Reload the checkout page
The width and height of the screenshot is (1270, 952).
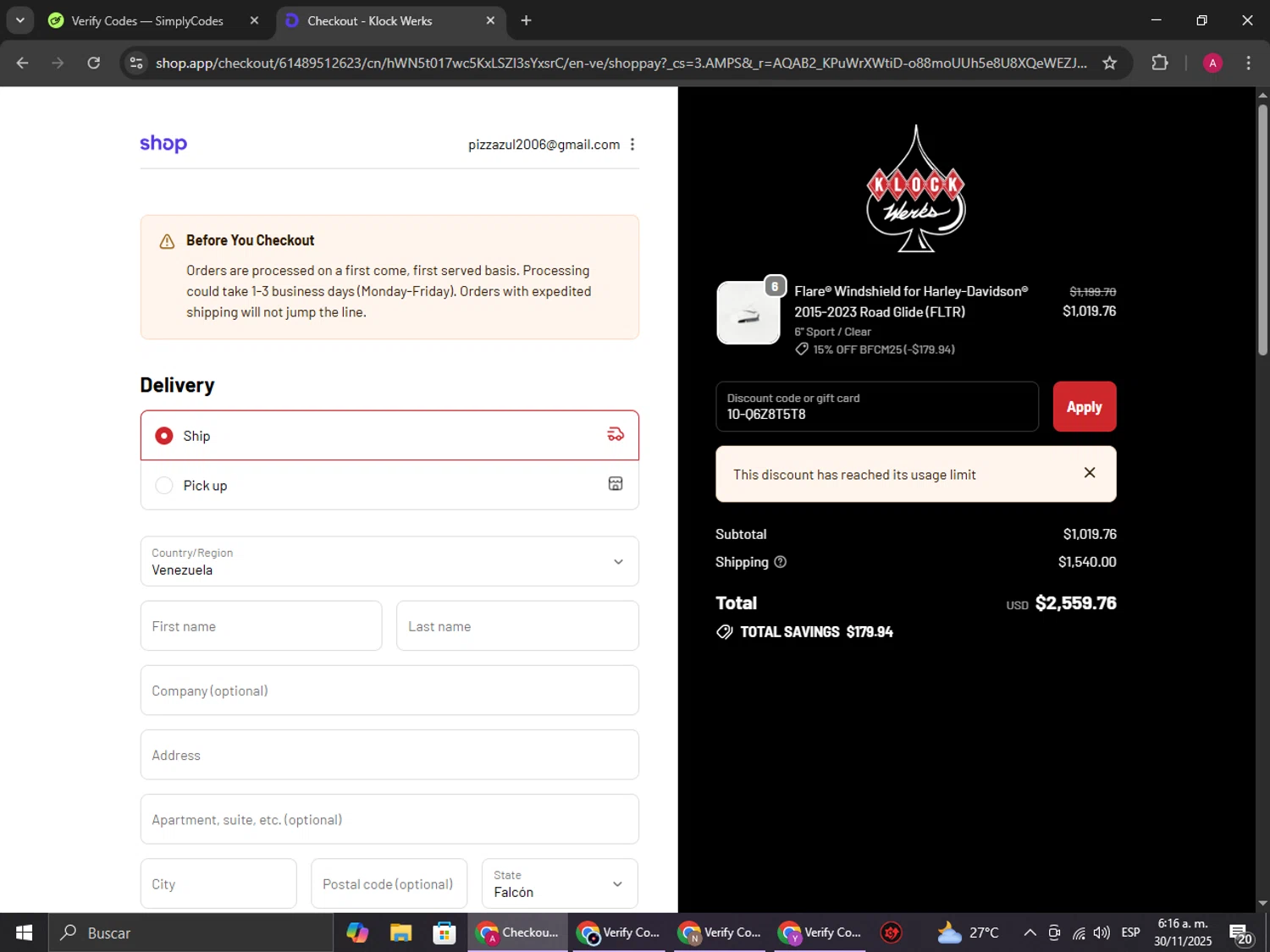pos(94,63)
